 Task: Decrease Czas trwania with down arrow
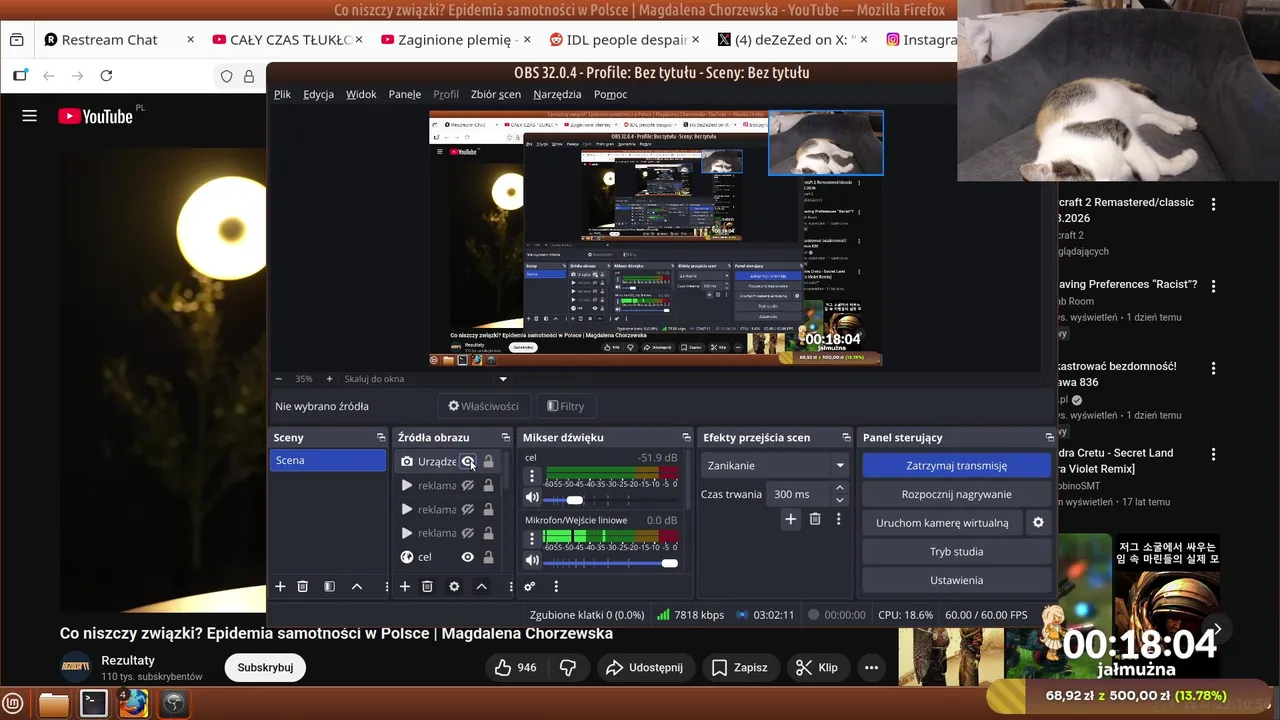839,500
